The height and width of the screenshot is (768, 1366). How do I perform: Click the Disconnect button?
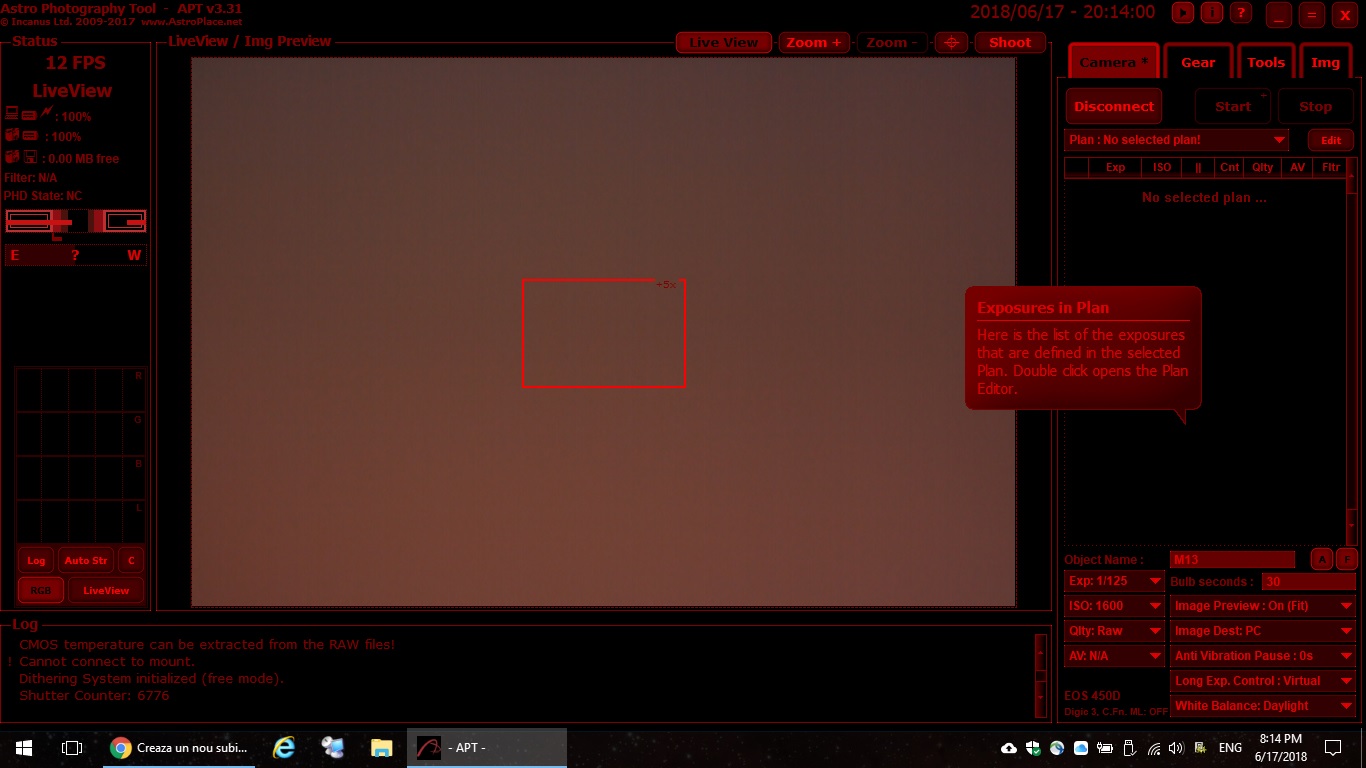click(x=1114, y=106)
